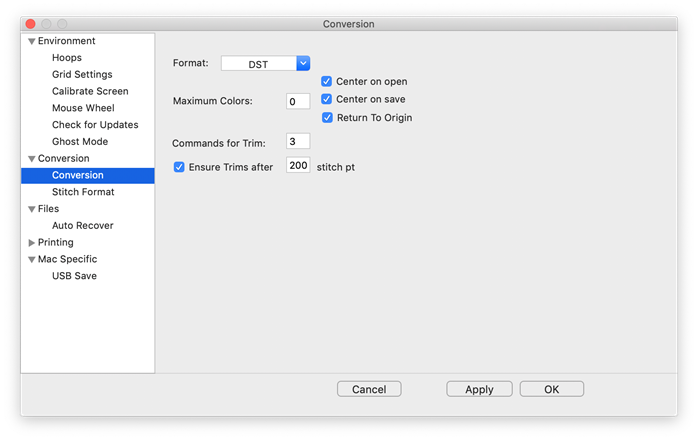Collapse the Files section triangle
This screenshot has width=698, height=440.
[32, 209]
